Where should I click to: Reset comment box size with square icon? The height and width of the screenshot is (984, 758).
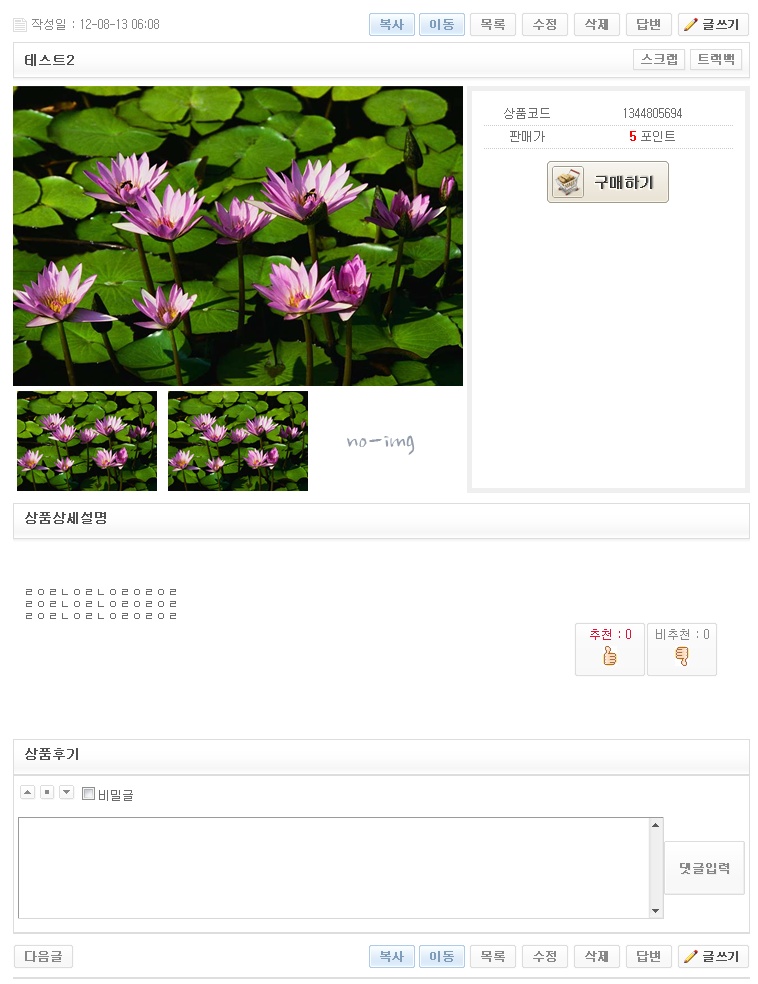pyautogui.click(x=47, y=792)
